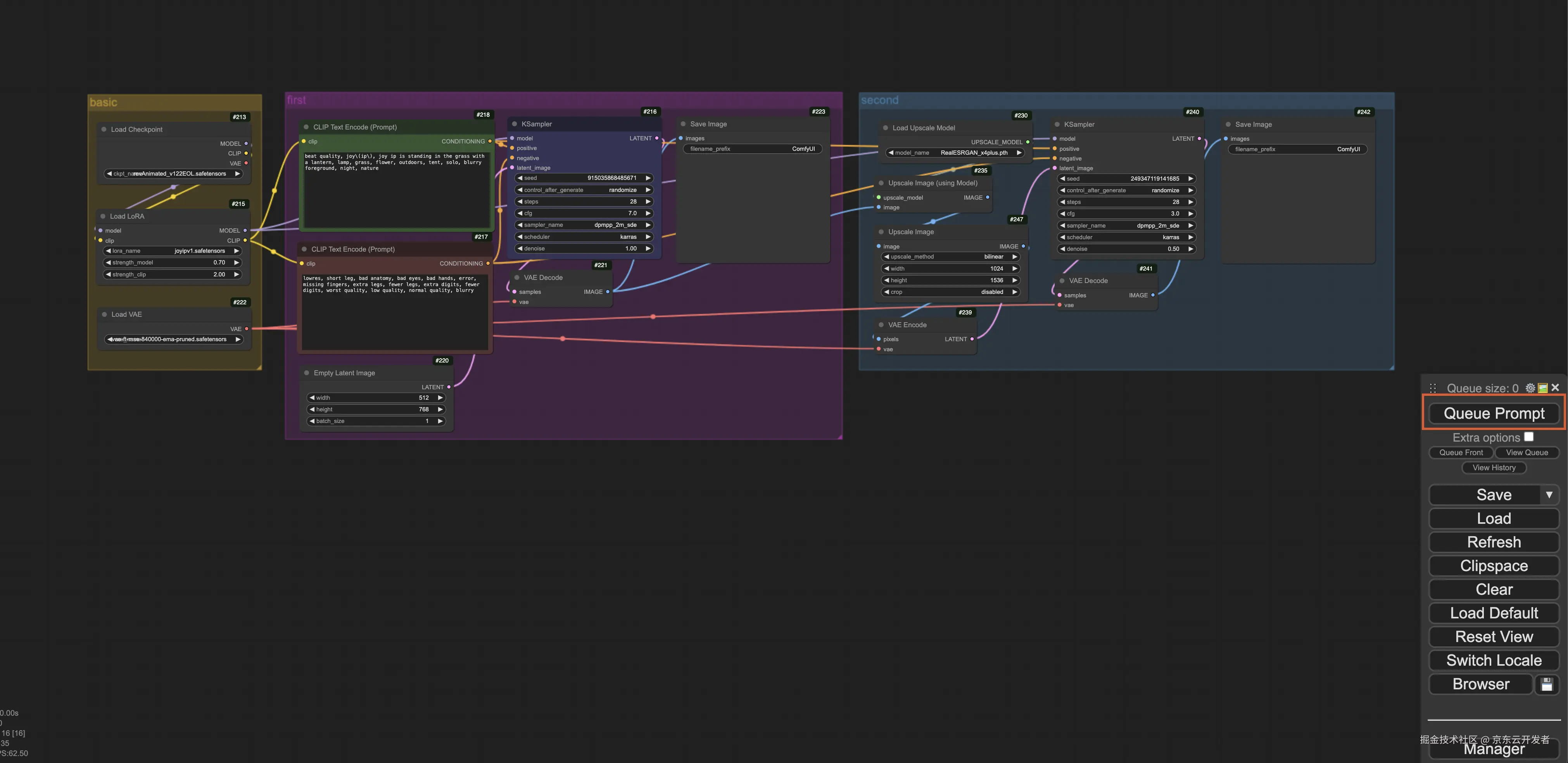Screen dimensions: 1568x763
Task: Open the View History list
Action: (1494, 468)
